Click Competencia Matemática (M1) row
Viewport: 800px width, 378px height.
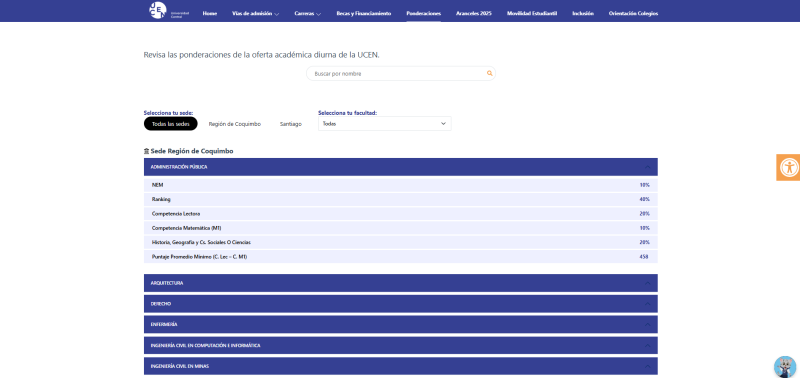[401, 228]
